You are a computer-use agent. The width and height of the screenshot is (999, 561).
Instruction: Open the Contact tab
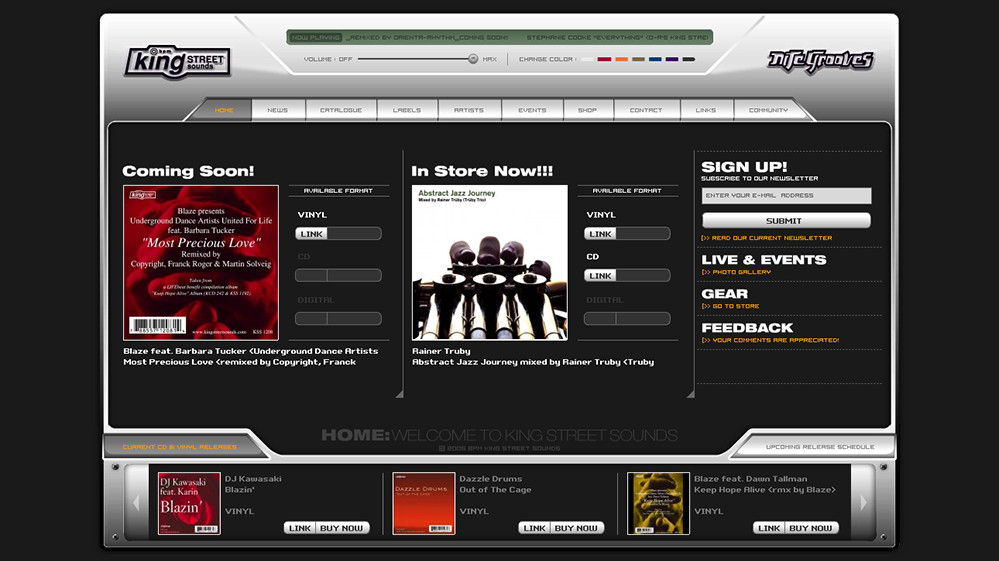coord(646,110)
